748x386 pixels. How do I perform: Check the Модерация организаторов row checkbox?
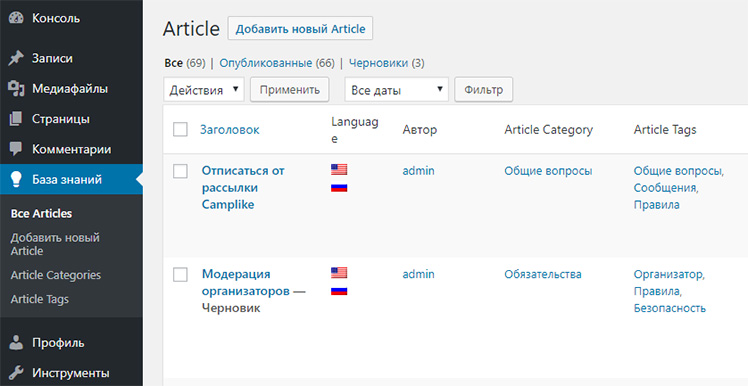click(x=180, y=274)
